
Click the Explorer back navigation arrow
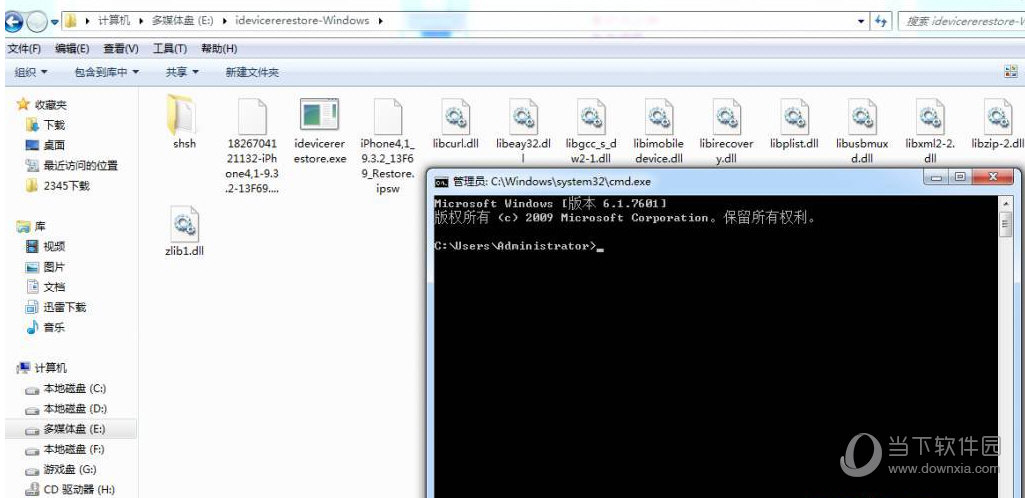click(x=14, y=22)
